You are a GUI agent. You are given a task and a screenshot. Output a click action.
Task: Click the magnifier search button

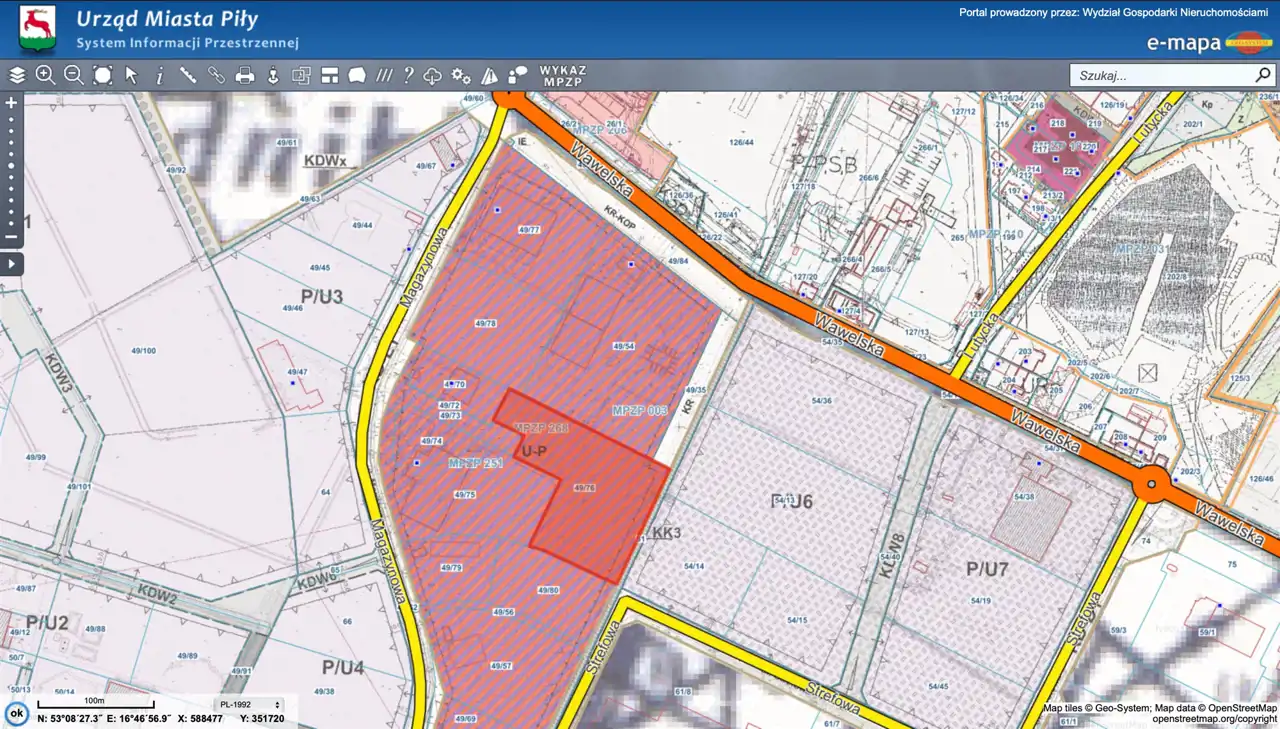pos(1263,75)
